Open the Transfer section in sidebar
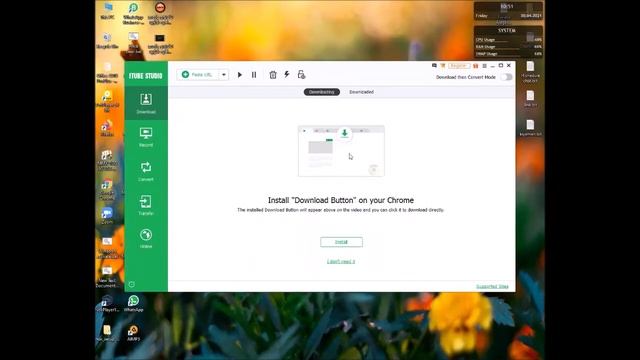Image resolution: width=640 pixels, height=360 pixels. (146, 205)
